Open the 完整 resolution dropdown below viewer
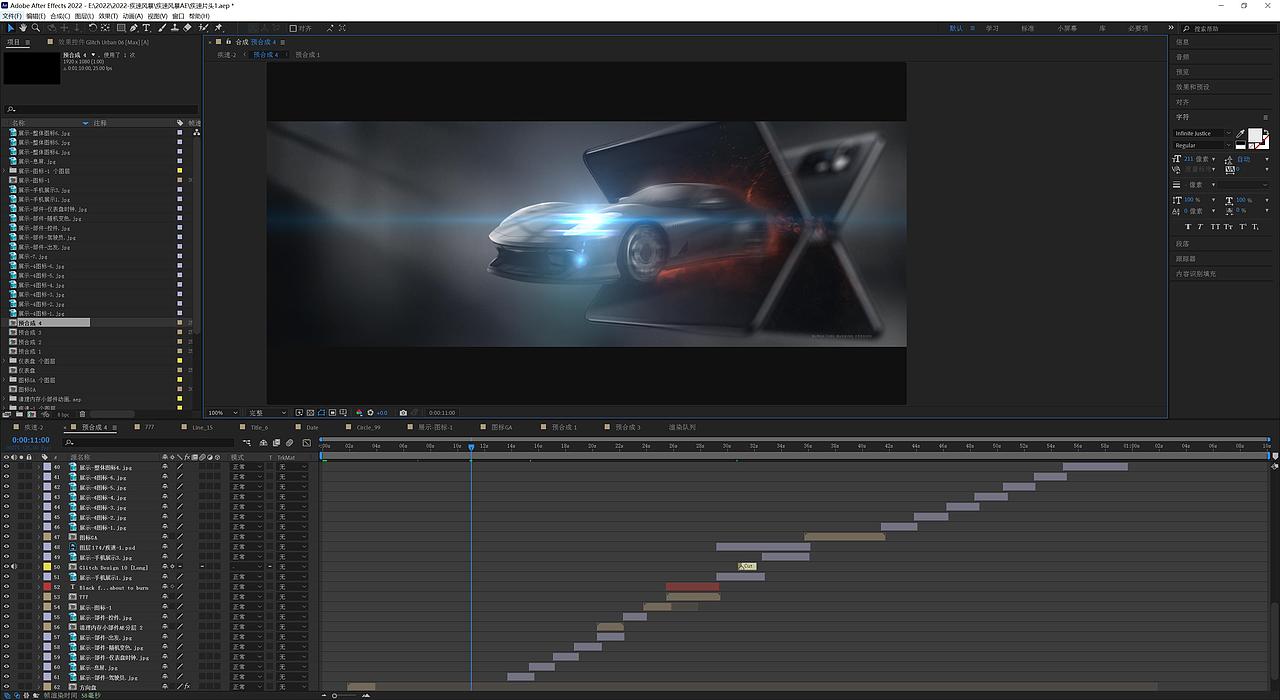Image resolution: width=1280 pixels, height=700 pixels. 266,412
